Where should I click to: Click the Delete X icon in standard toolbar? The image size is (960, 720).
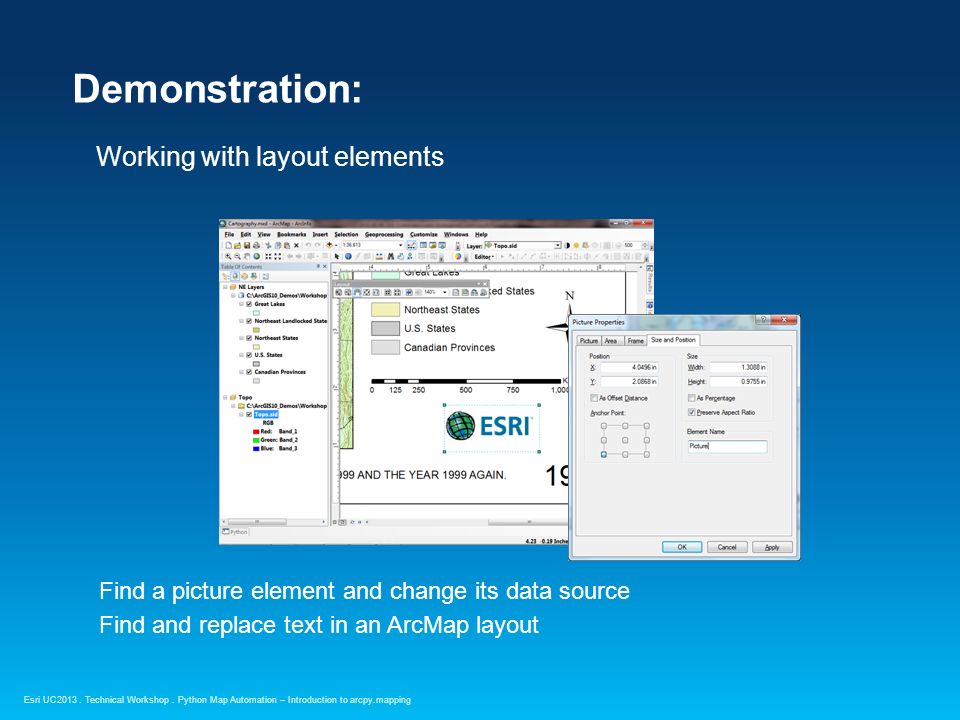click(296, 246)
